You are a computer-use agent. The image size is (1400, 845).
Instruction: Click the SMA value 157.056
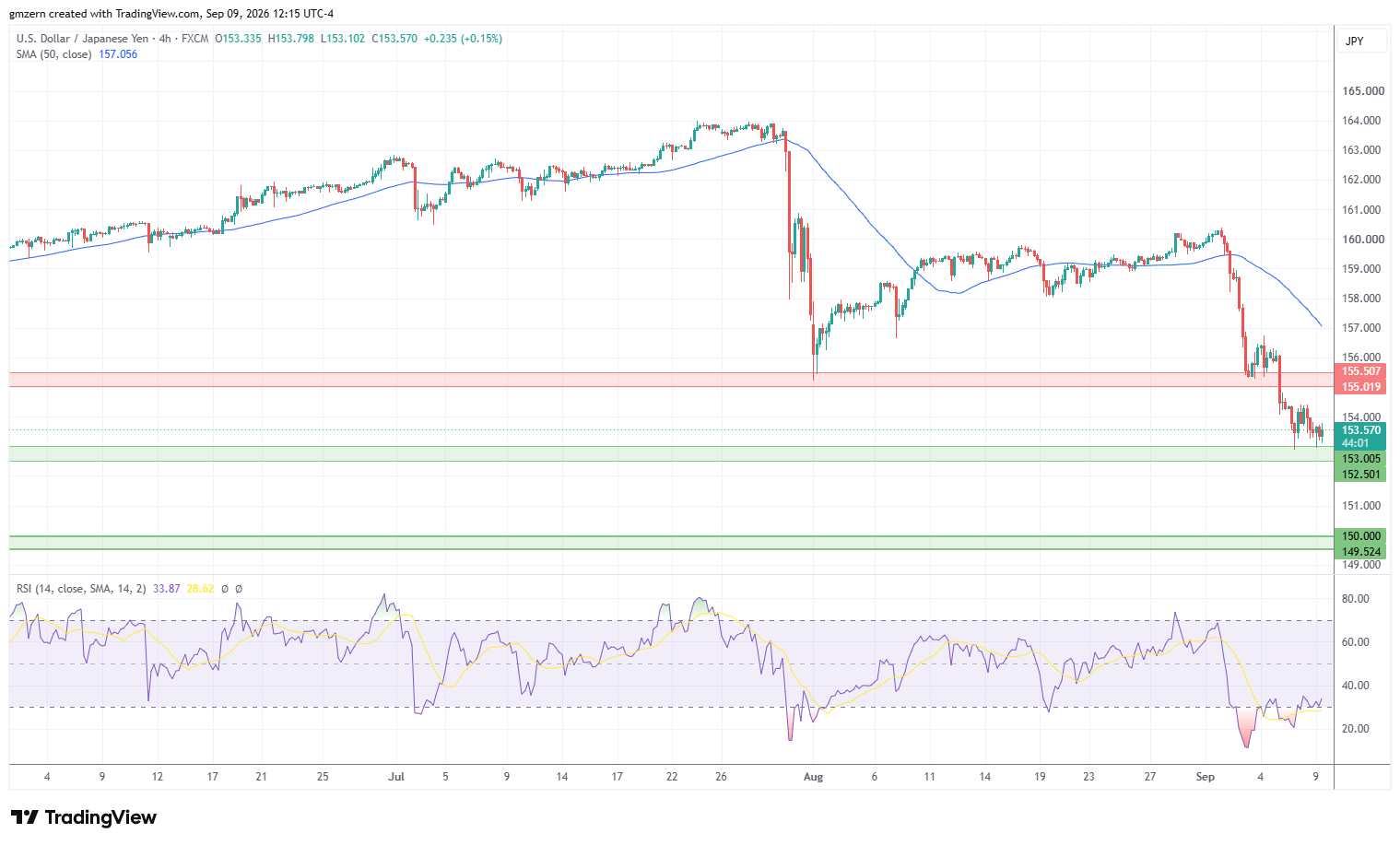[x=118, y=54]
